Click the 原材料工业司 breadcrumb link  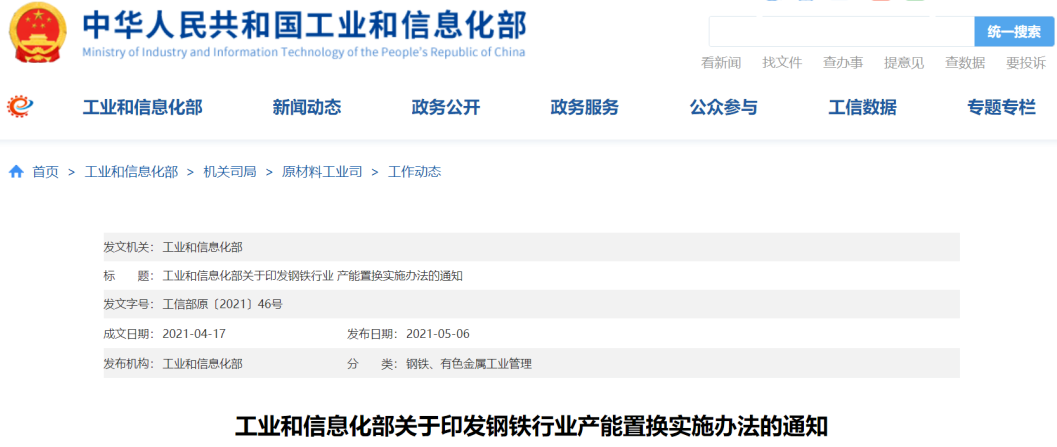click(x=322, y=172)
